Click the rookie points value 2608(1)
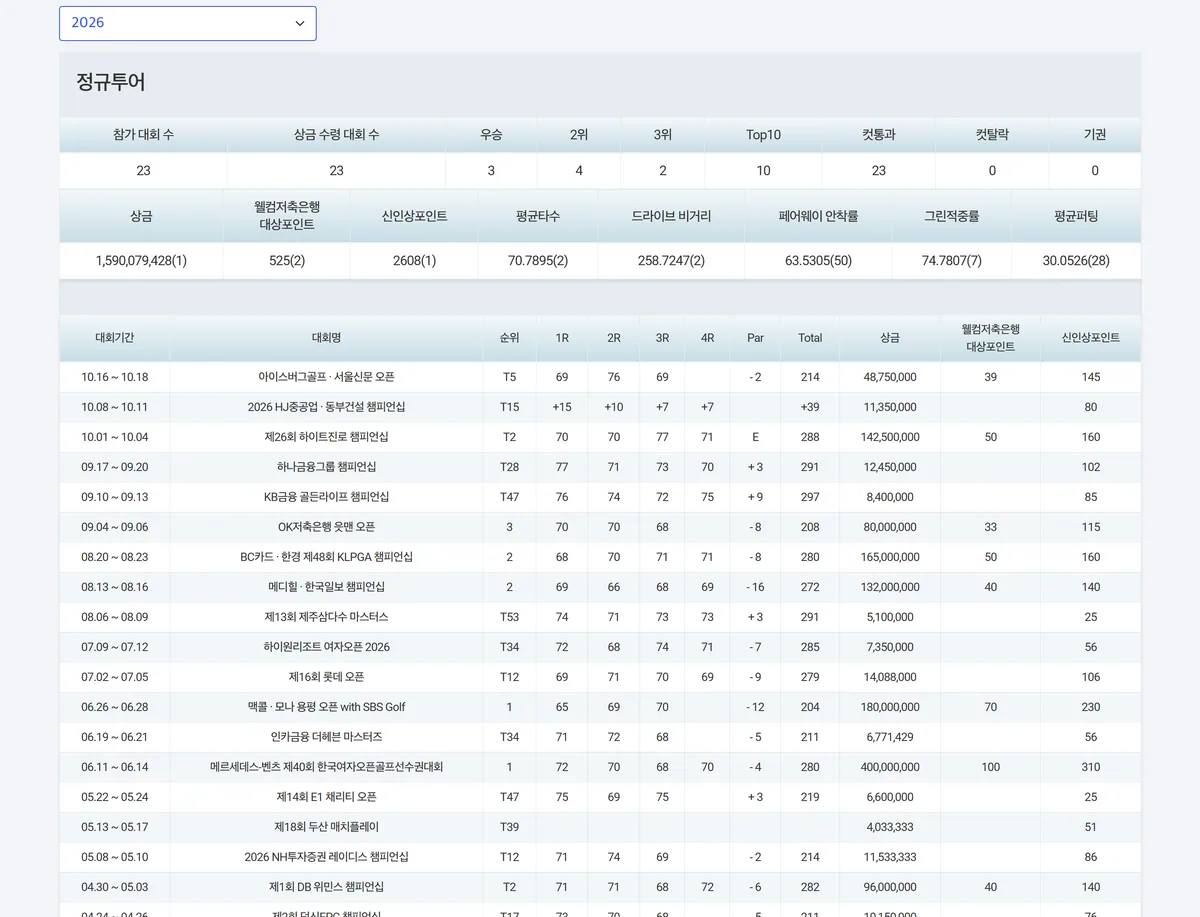Image resolution: width=1200 pixels, height=917 pixels. pyautogui.click(x=414, y=261)
